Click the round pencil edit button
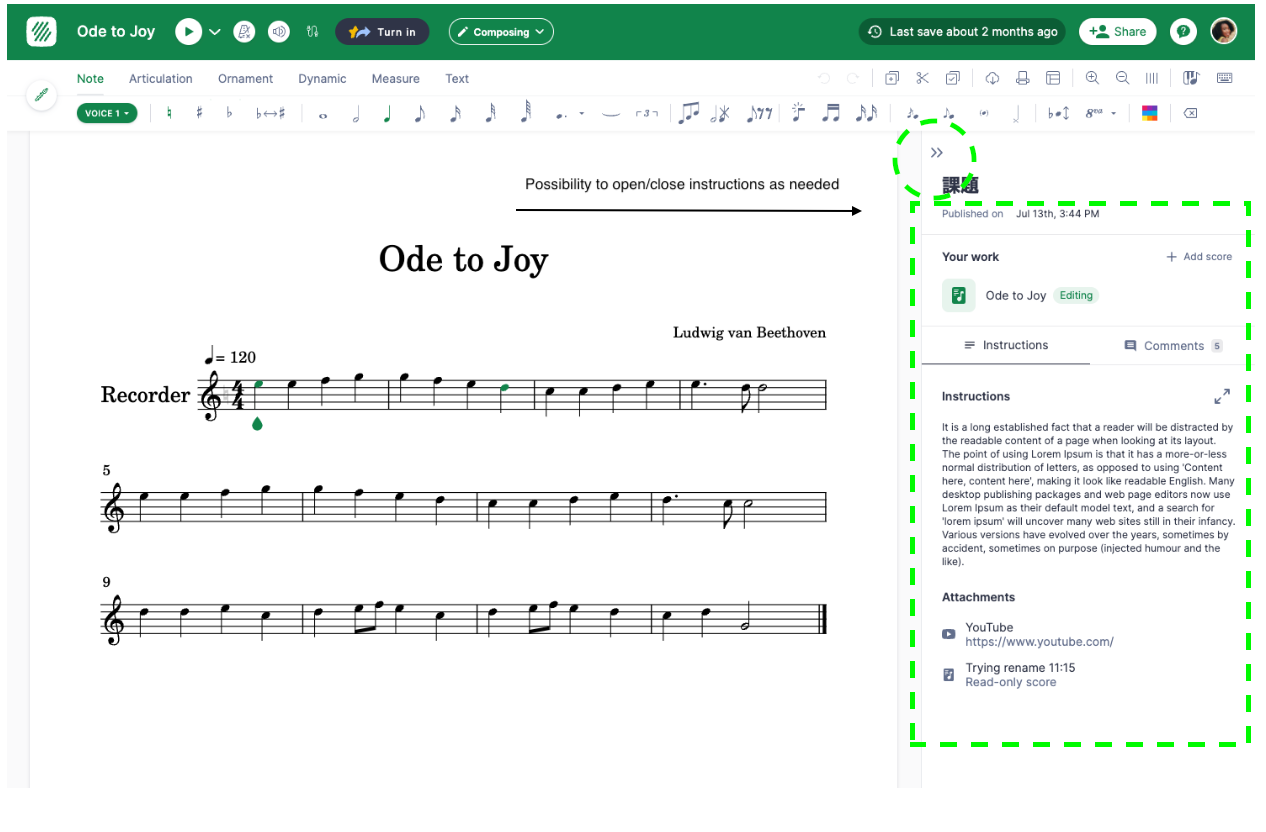The image size is (1266, 832). [41, 95]
